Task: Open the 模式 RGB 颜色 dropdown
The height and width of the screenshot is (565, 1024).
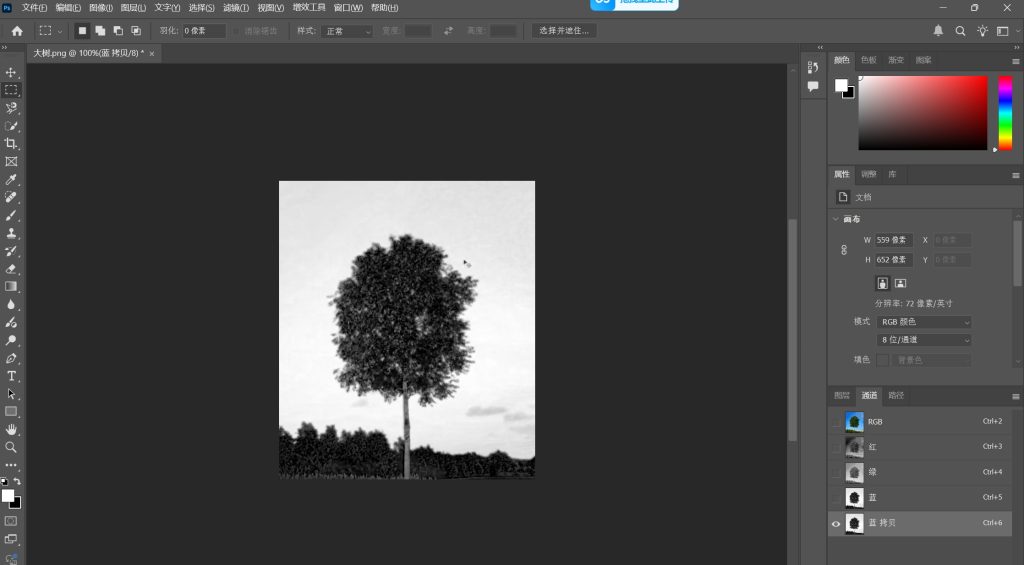Action: [x=924, y=322]
